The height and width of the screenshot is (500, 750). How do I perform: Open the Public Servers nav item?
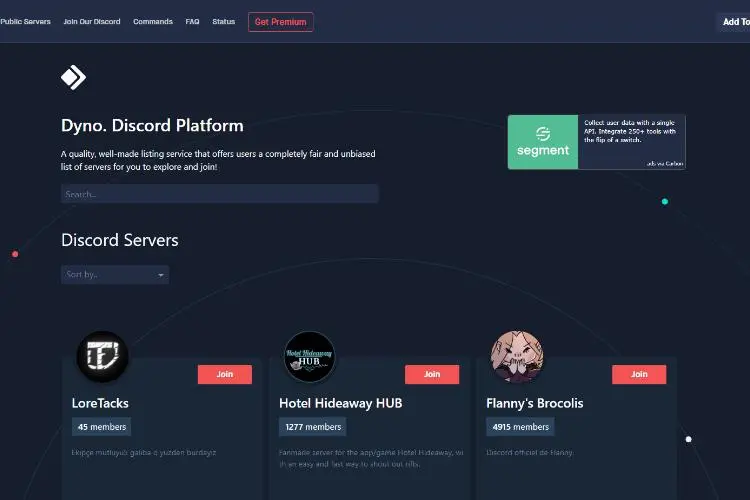(25, 22)
